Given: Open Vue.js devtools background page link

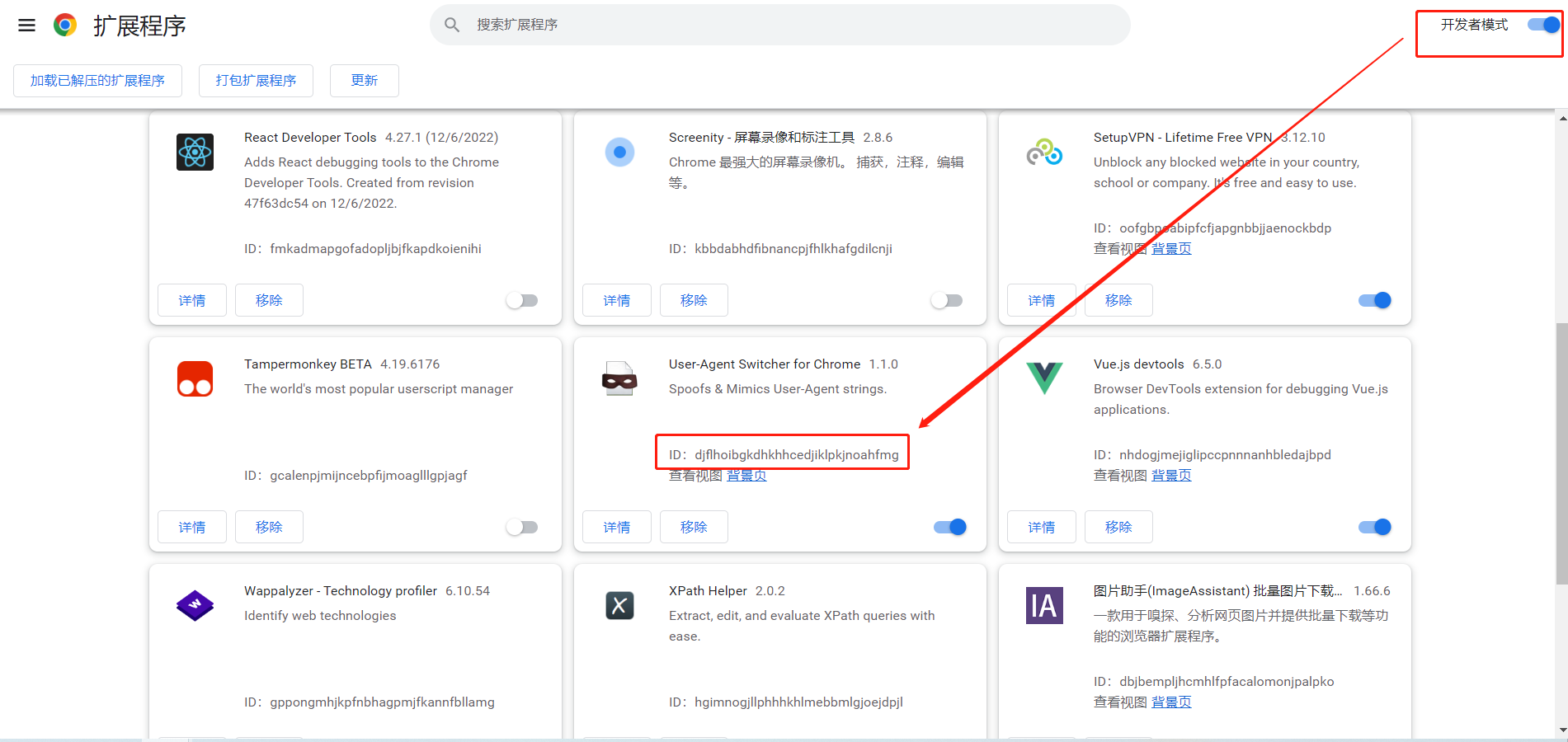Looking at the screenshot, I should coord(1171,476).
